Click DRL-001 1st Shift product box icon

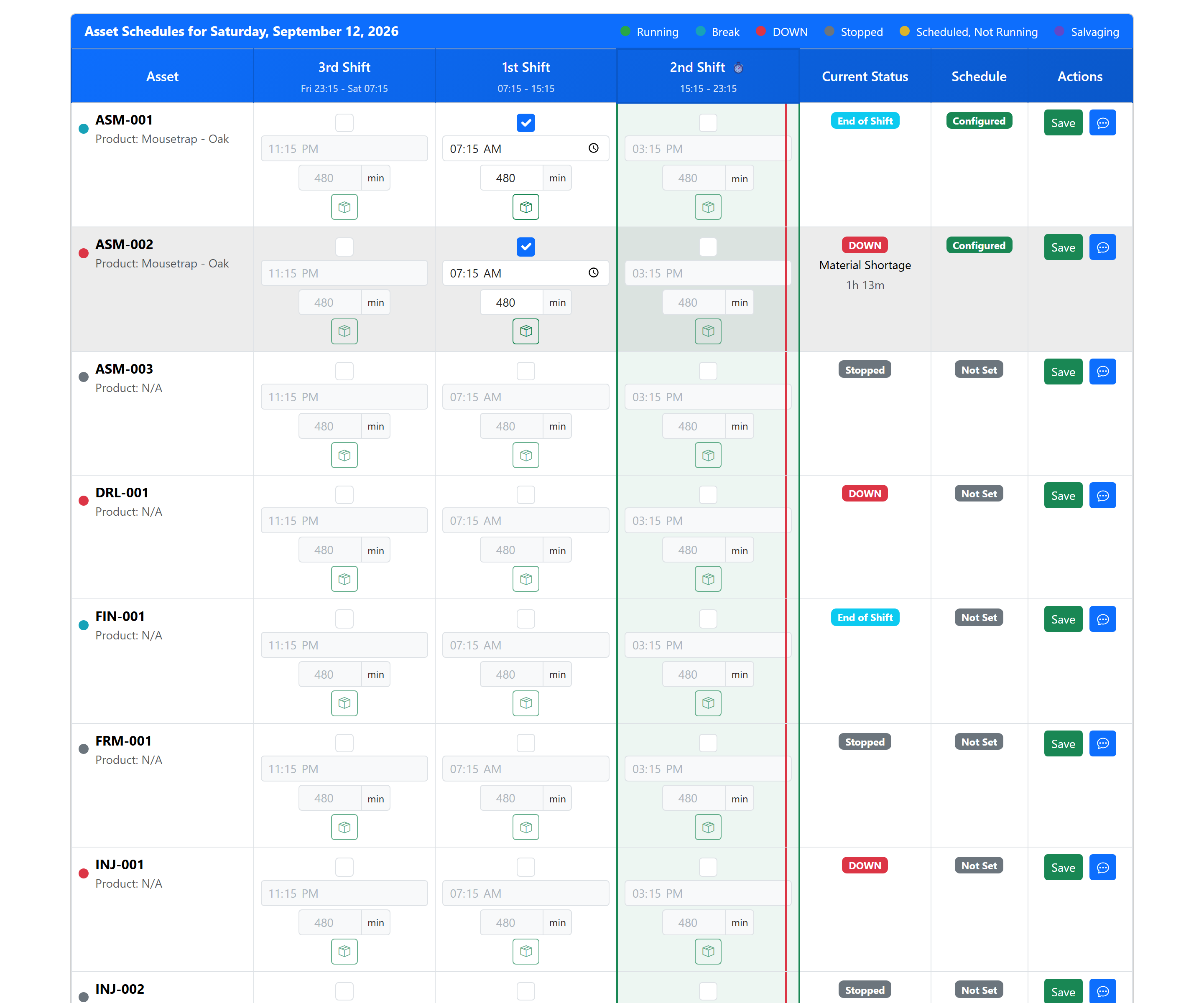point(526,579)
